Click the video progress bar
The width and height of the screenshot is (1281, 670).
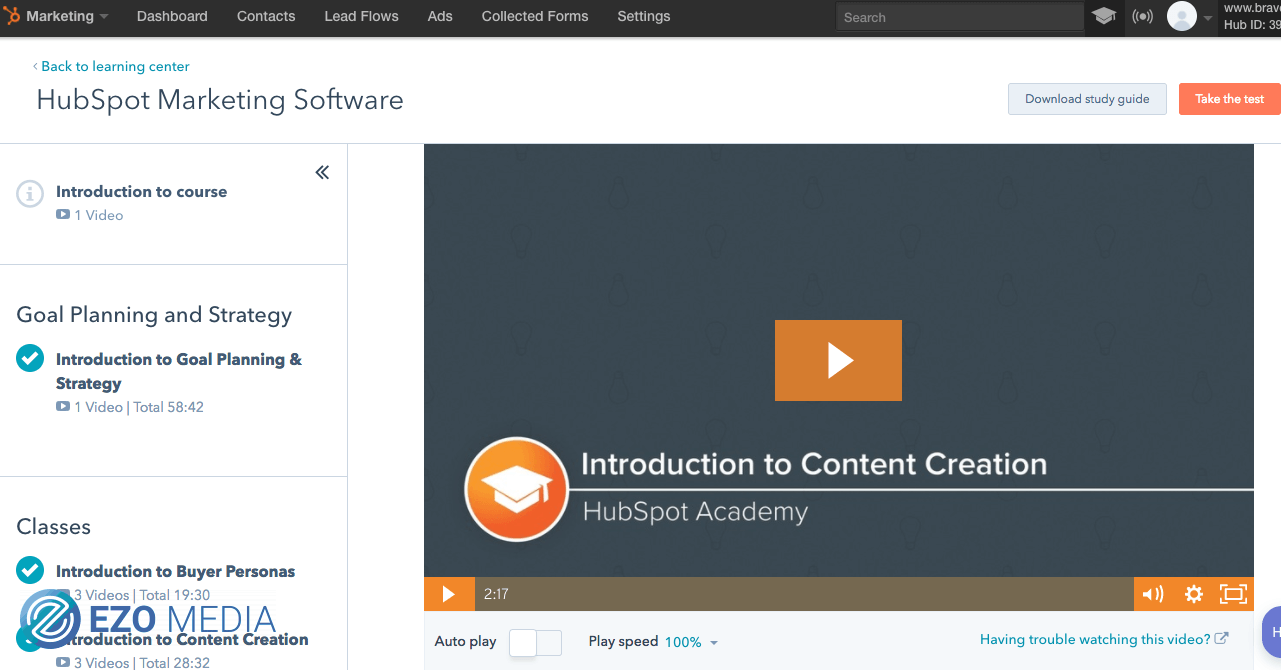pos(804,594)
